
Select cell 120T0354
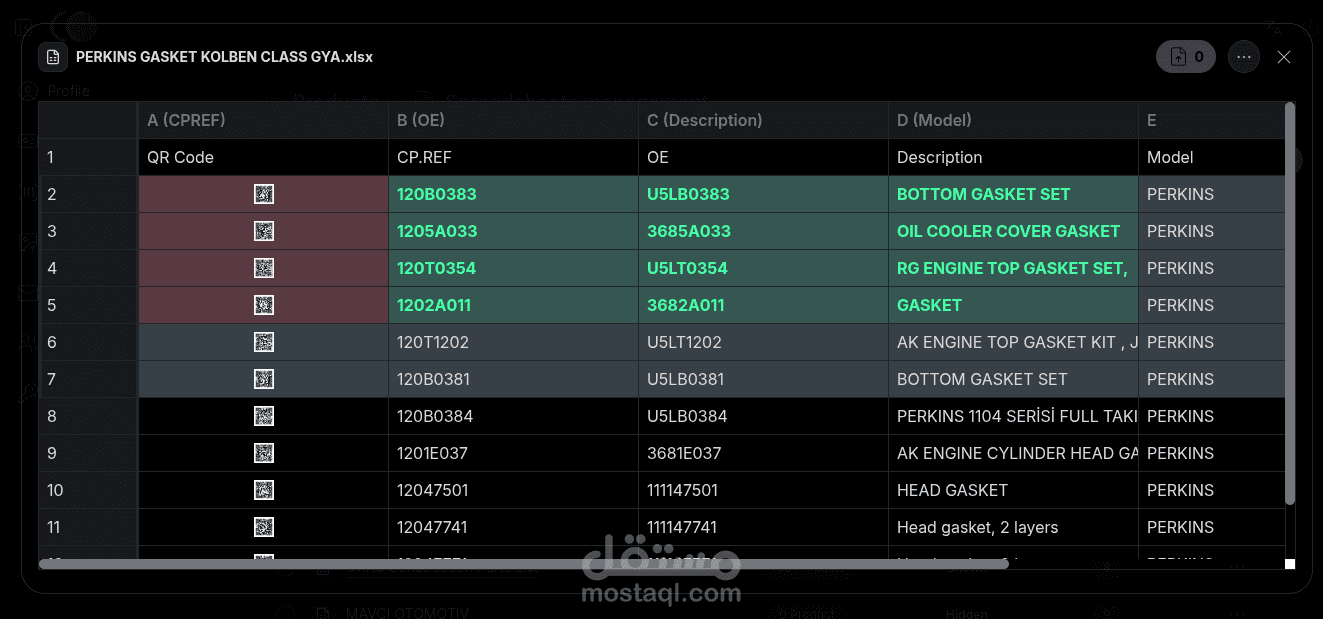coord(513,268)
